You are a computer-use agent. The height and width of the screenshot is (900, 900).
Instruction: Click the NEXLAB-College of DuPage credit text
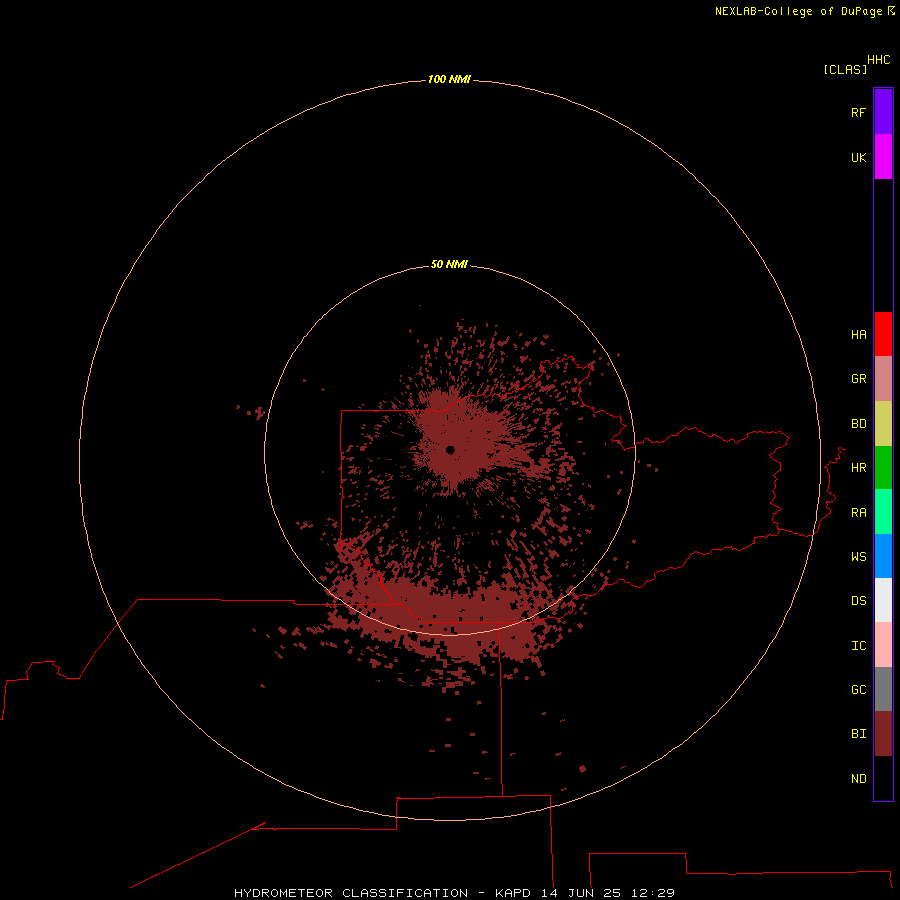click(798, 11)
